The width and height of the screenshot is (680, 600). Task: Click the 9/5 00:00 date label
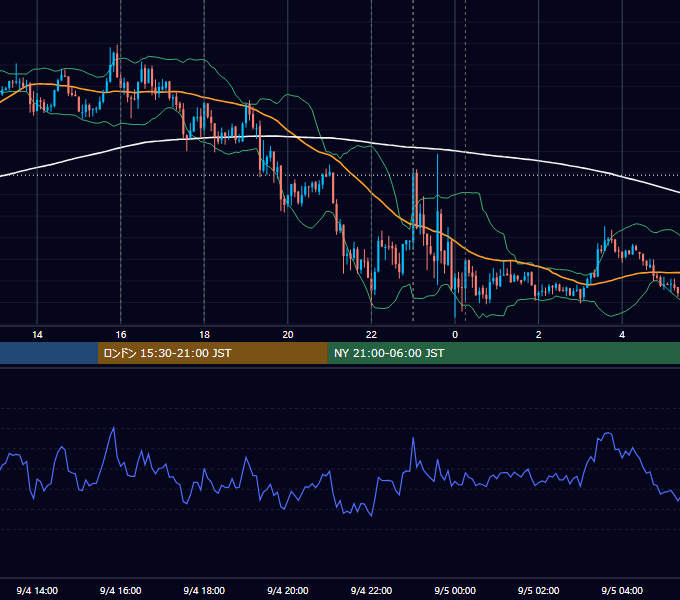455,590
